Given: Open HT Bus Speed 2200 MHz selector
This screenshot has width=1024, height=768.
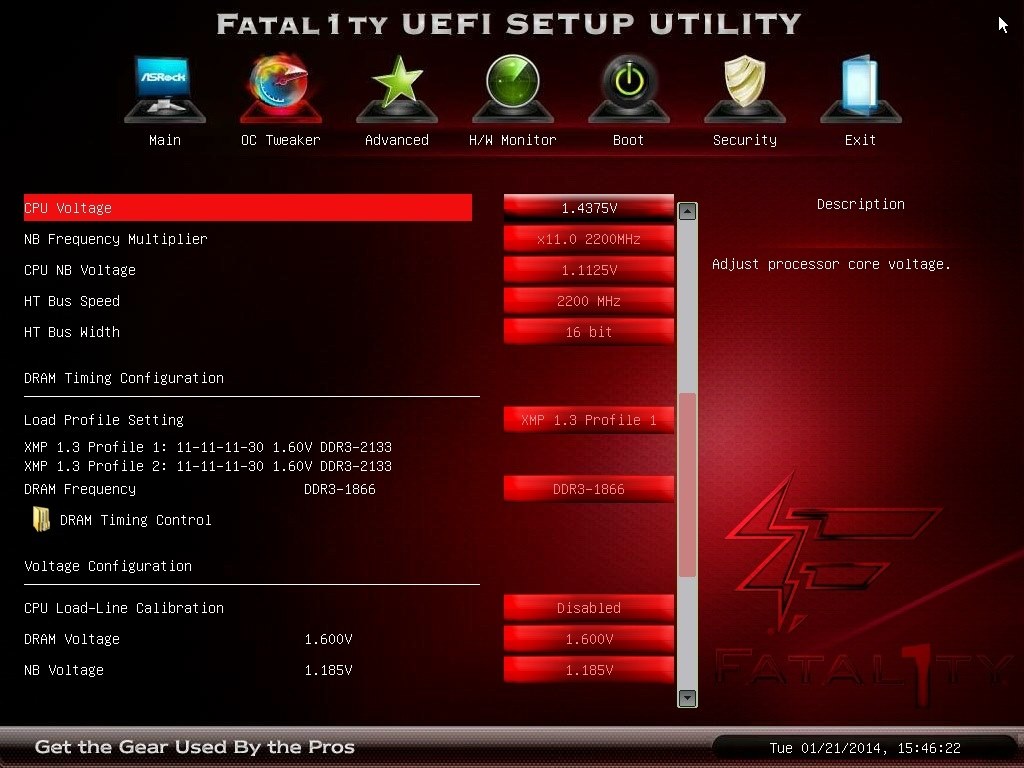Looking at the screenshot, I should click(x=589, y=301).
